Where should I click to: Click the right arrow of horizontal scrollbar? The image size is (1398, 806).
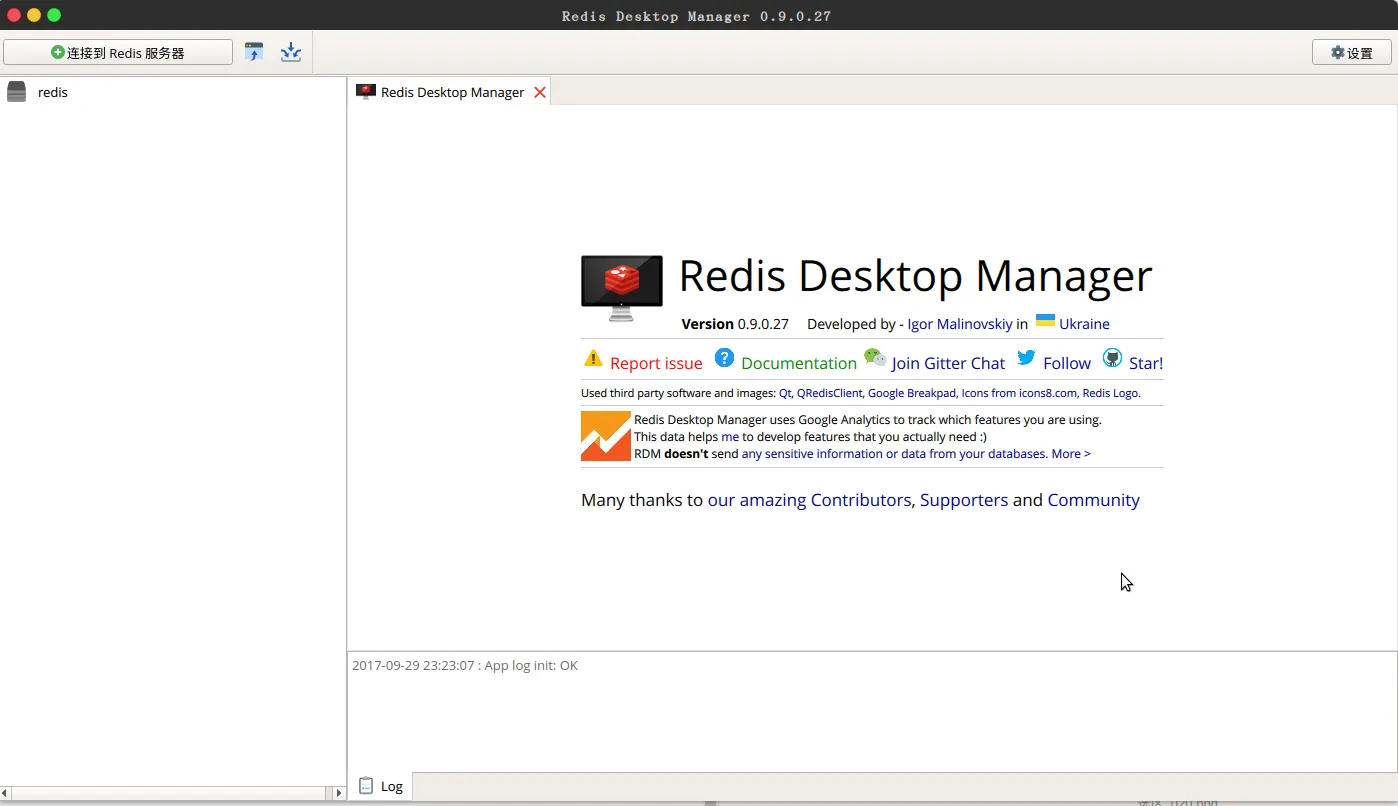click(338, 793)
